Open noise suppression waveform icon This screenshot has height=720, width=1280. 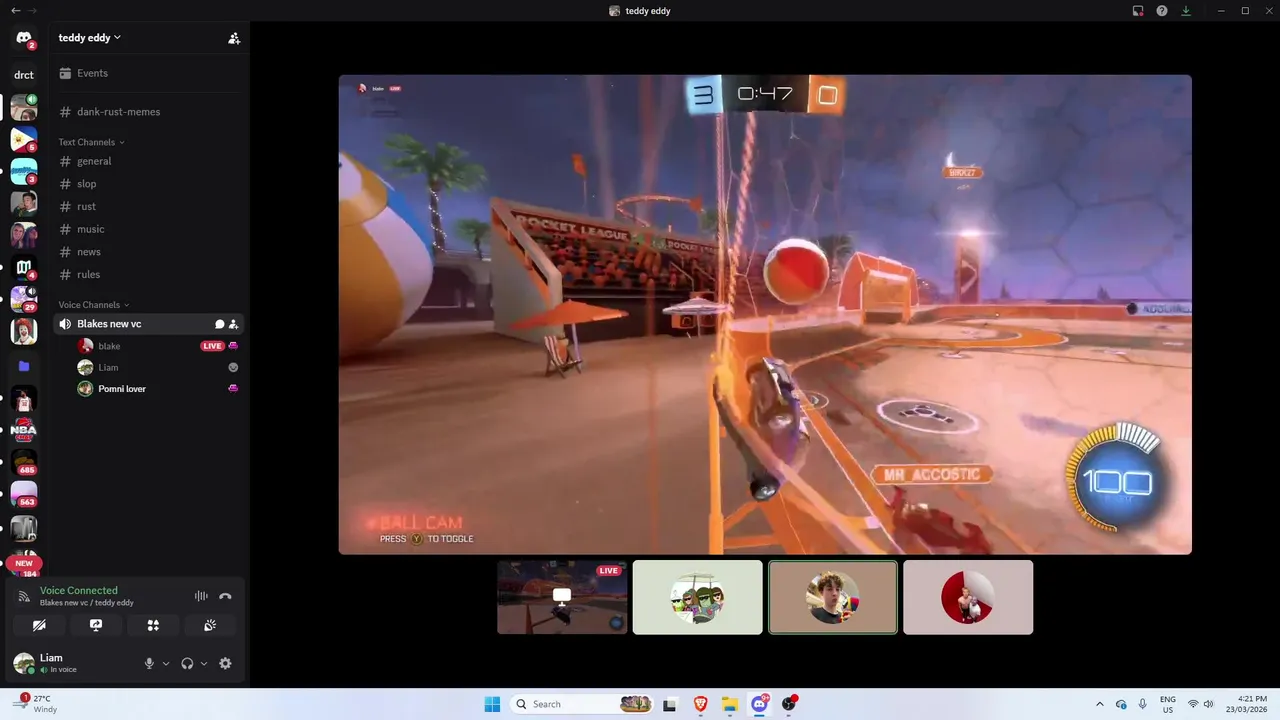pos(201,596)
